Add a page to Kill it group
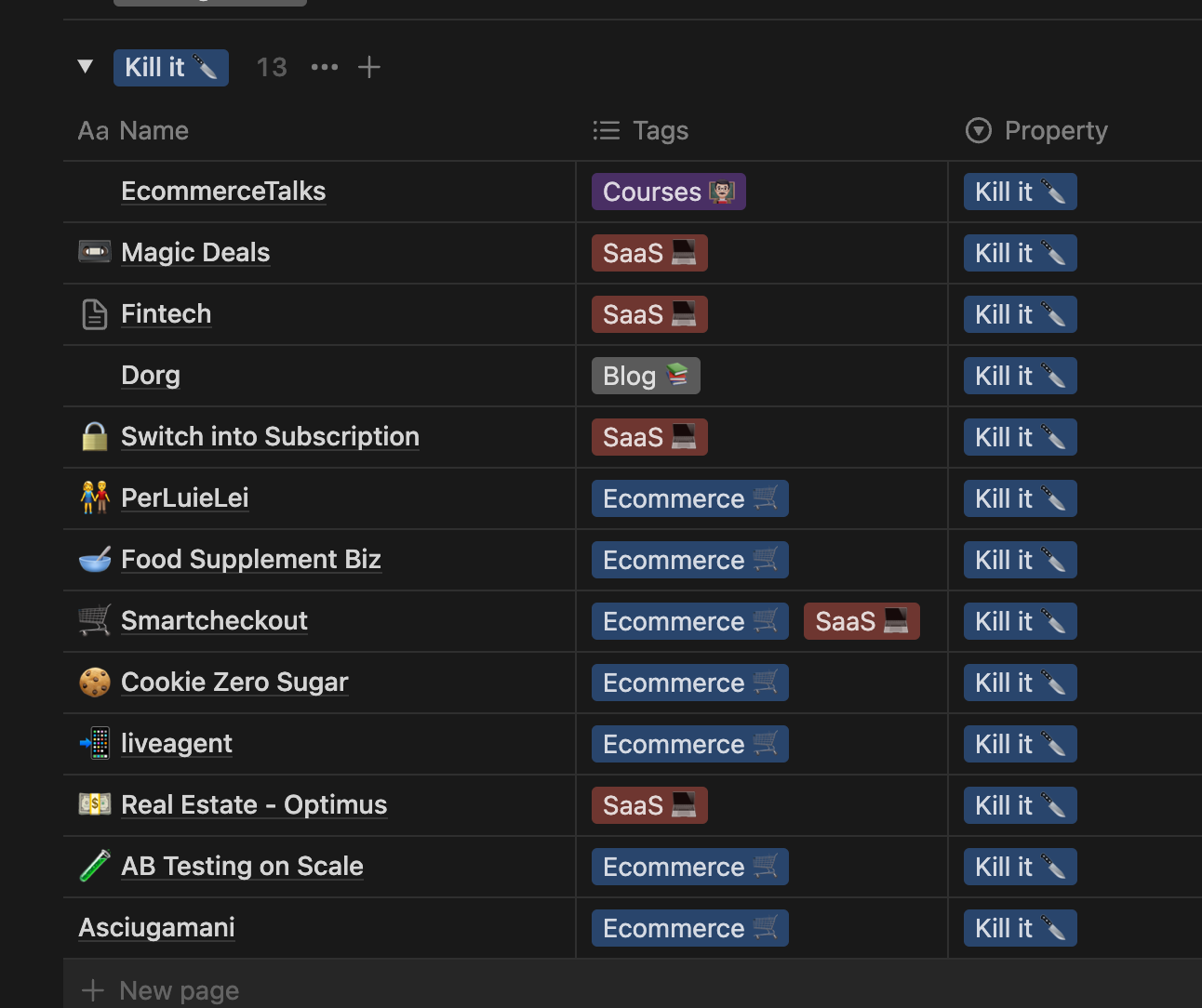The image size is (1202, 1008). pyautogui.click(x=369, y=67)
